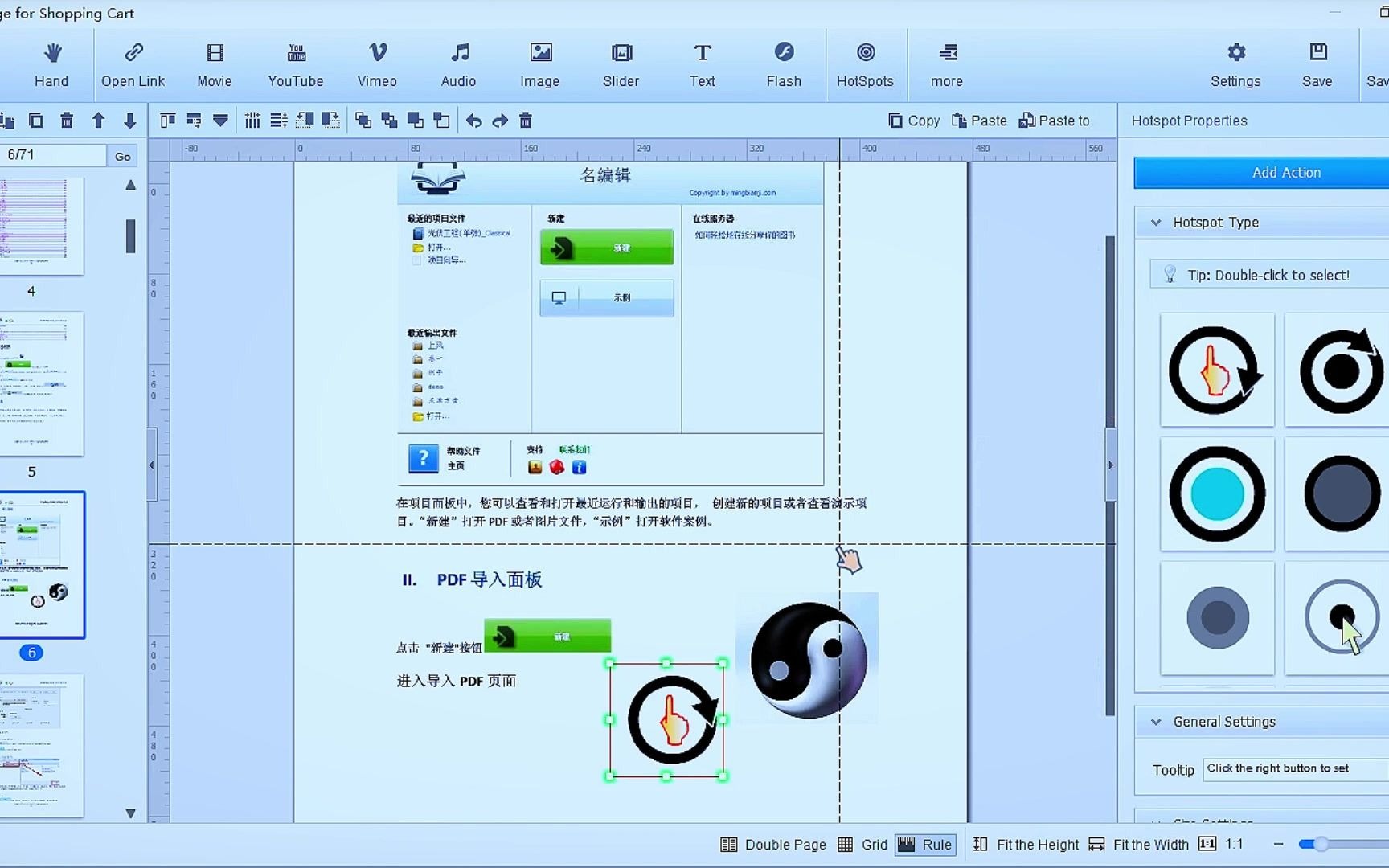This screenshot has width=1389, height=868.
Task: Add an Image to the page
Action: pos(539,64)
